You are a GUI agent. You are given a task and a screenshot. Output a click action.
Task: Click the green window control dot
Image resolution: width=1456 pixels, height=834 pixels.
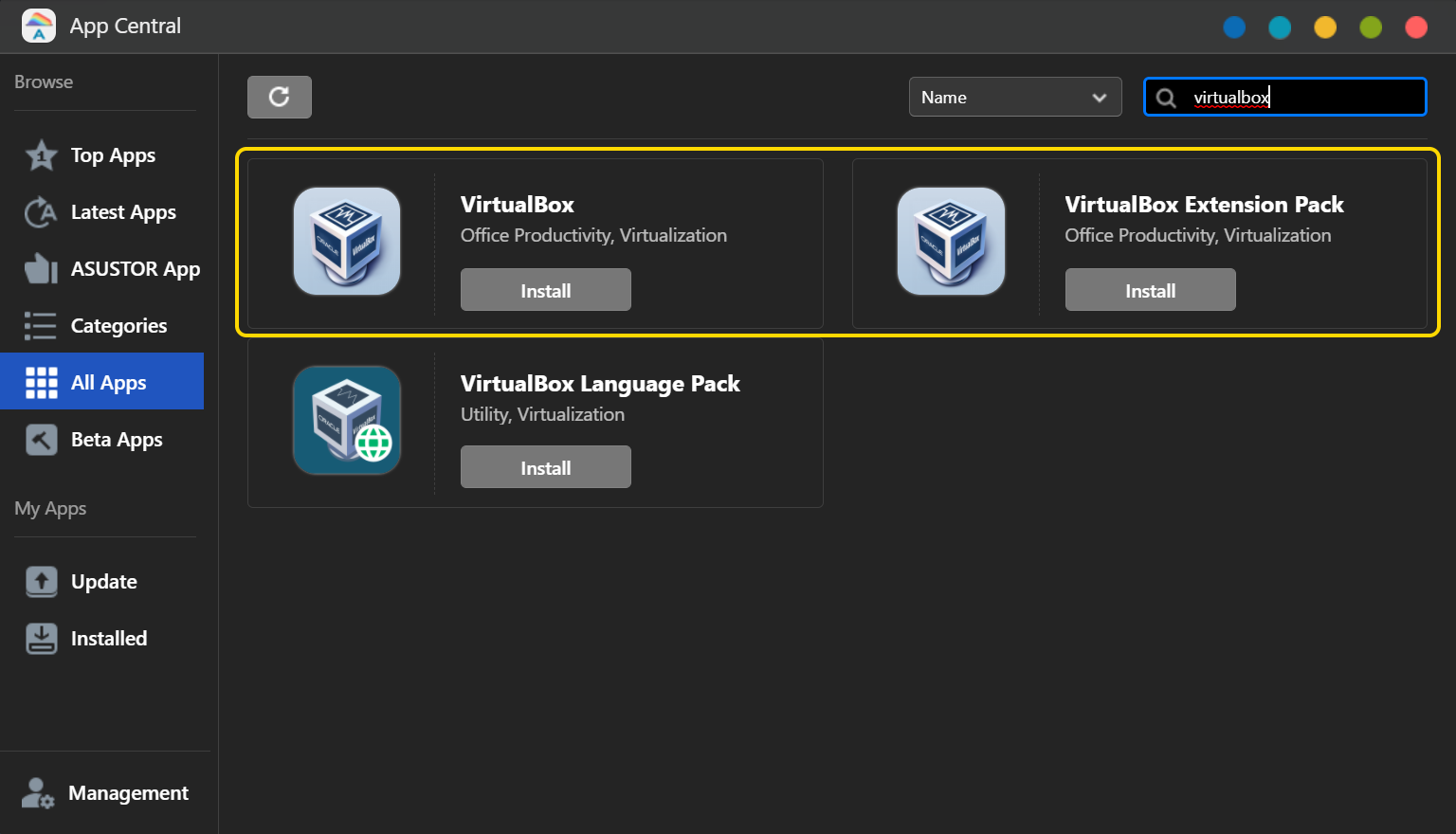1371,27
